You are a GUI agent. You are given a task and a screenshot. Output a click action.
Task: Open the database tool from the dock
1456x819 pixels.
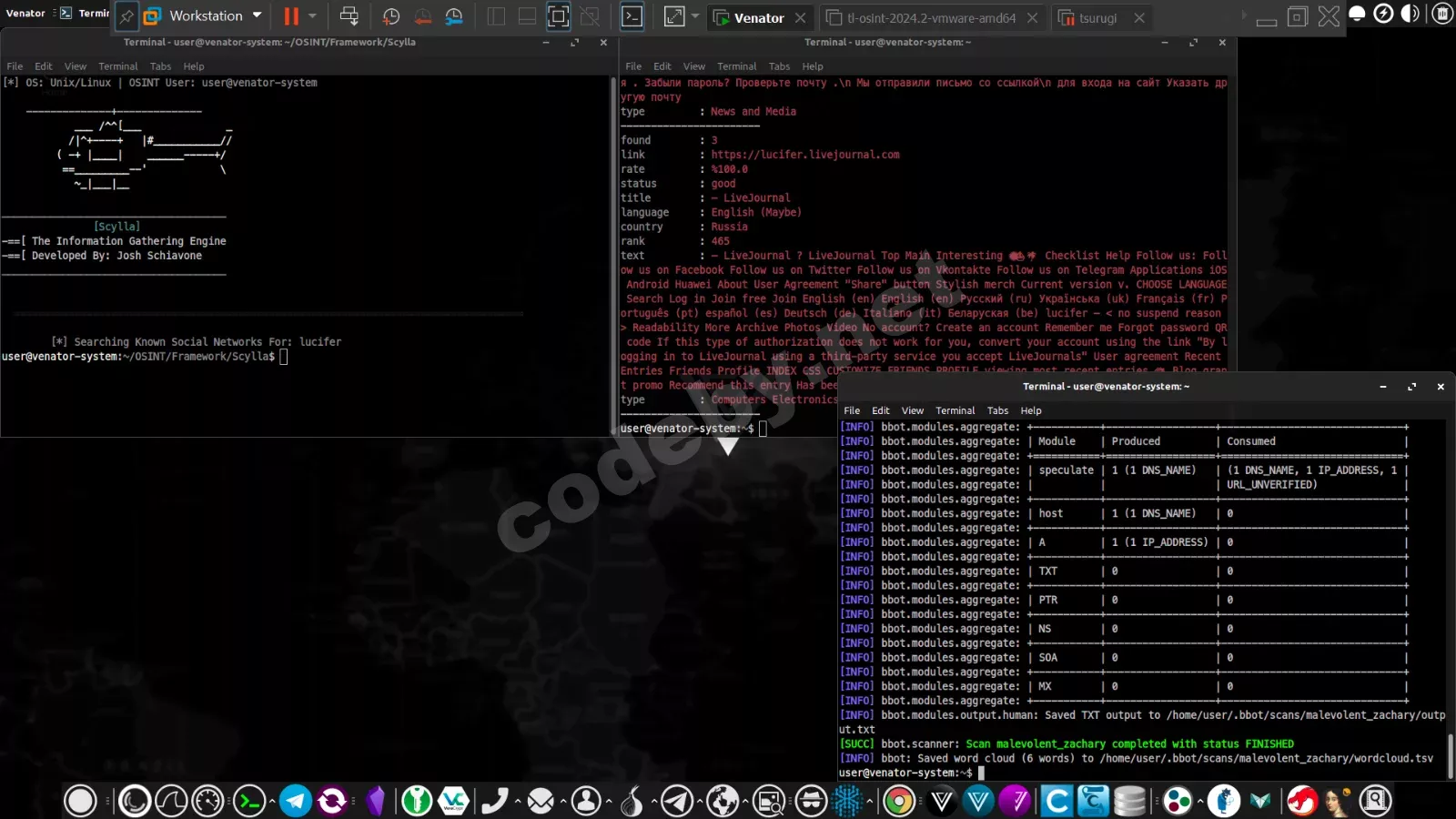1131,801
